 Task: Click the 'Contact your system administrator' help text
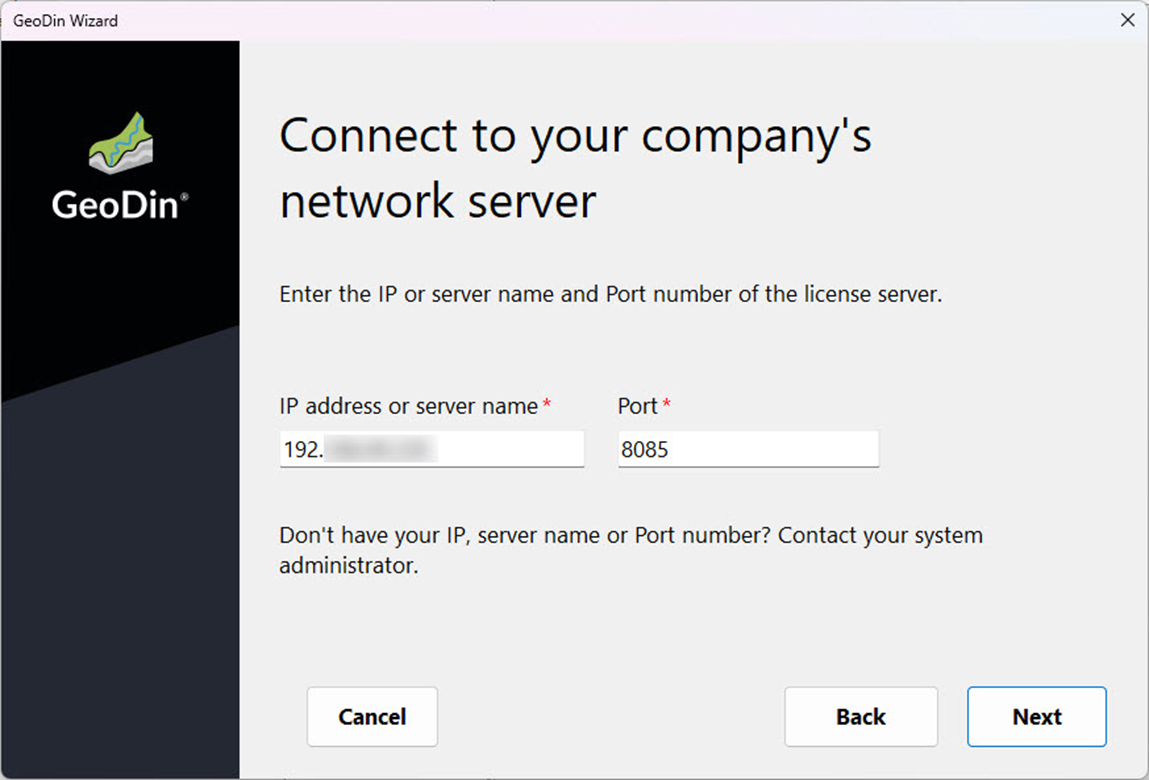coord(630,550)
